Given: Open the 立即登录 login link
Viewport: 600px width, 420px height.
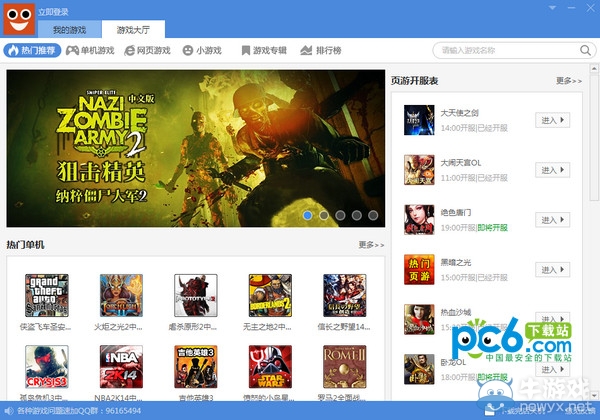Looking at the screenshot, I should point(53,12).
